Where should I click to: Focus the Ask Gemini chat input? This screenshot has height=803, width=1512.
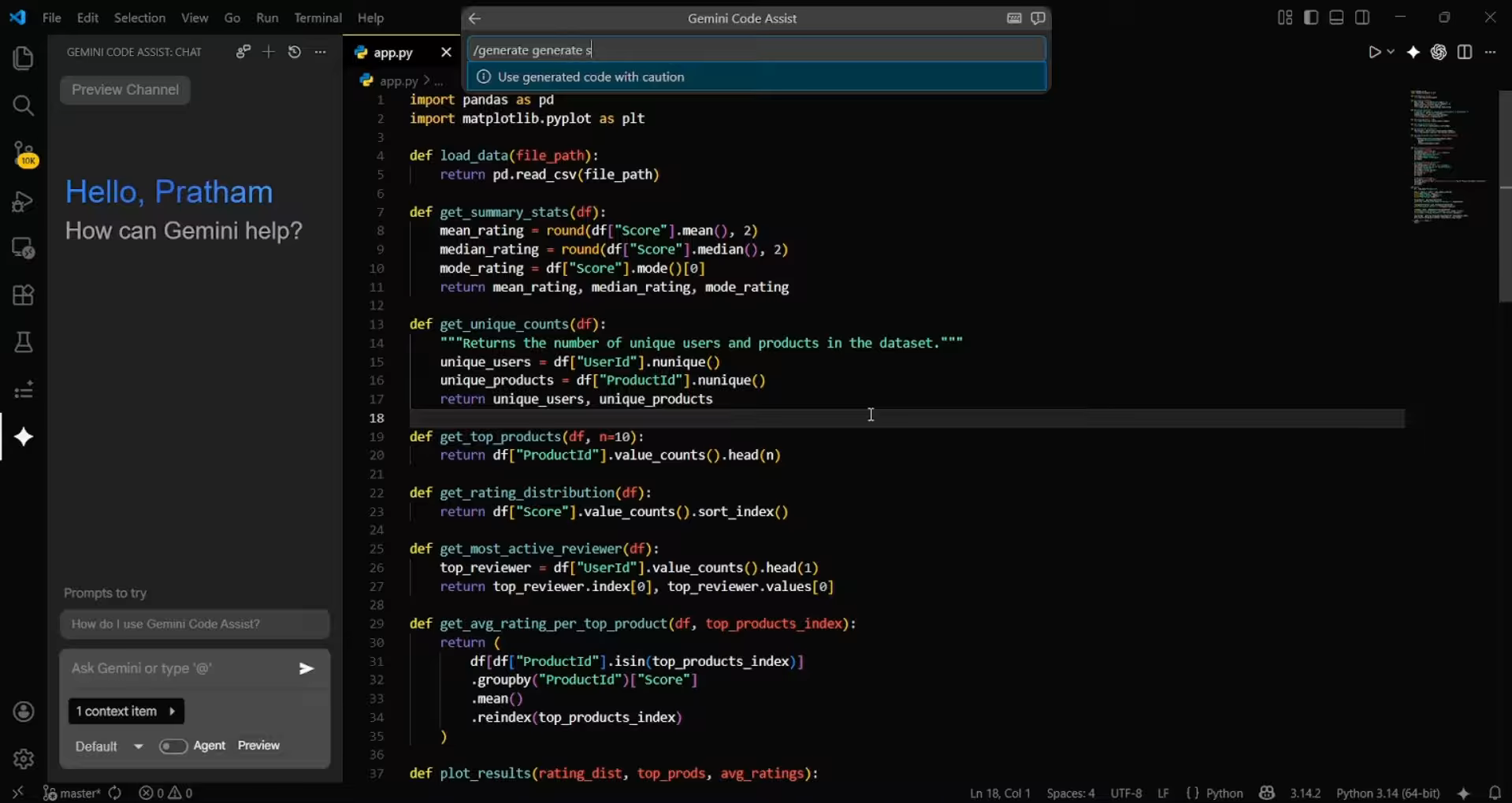(x=180, y=669)
